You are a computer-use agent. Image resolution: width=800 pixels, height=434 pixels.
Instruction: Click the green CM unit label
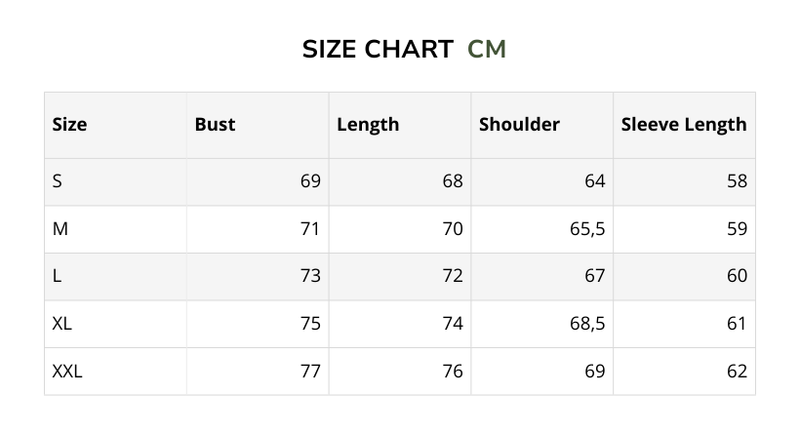tap(487, 49)
